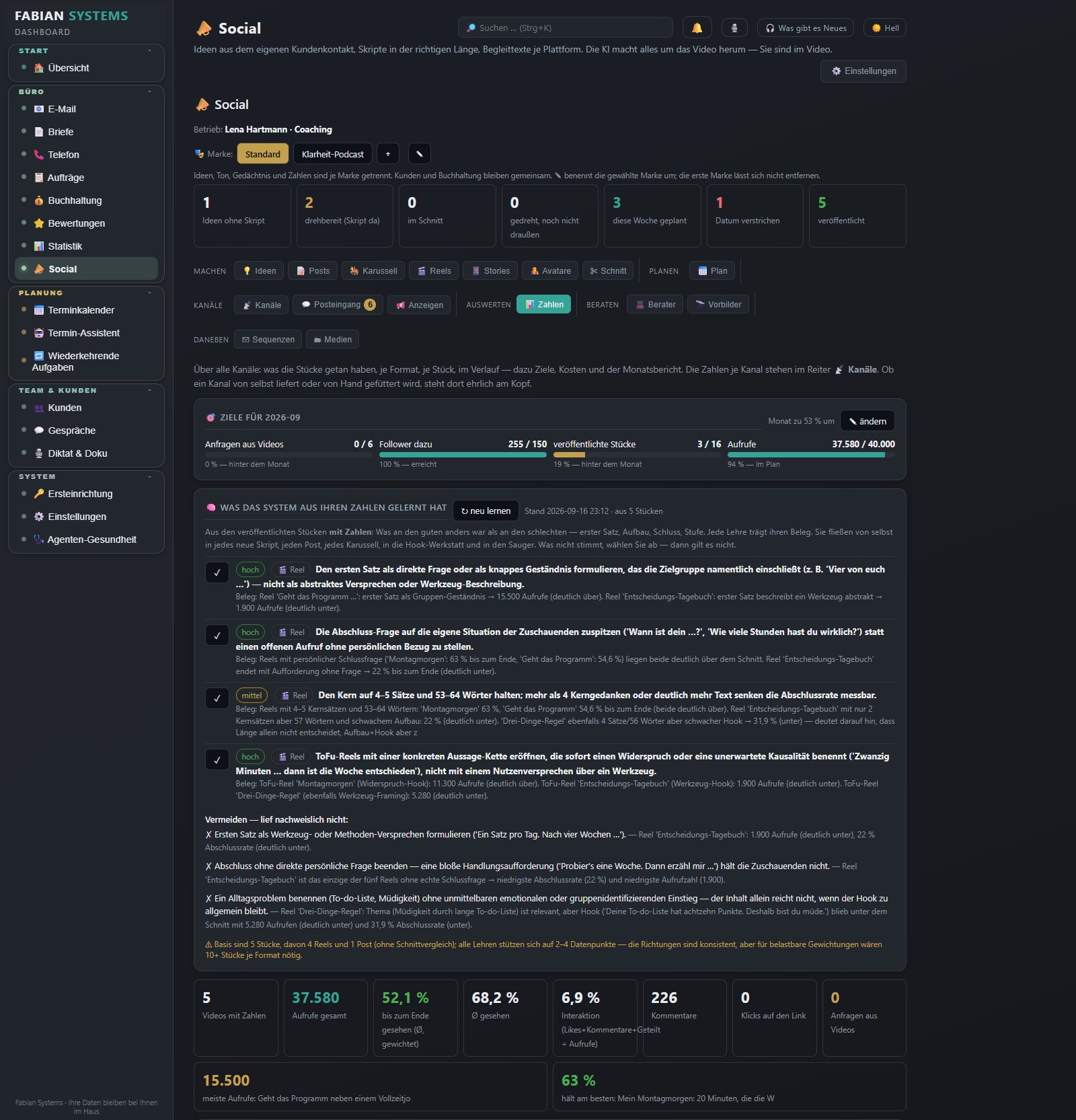Viewport: 1076px width, 1120px height.
Task: Open Bewertungen in the sidebar
Action: [x=86, y=223]
